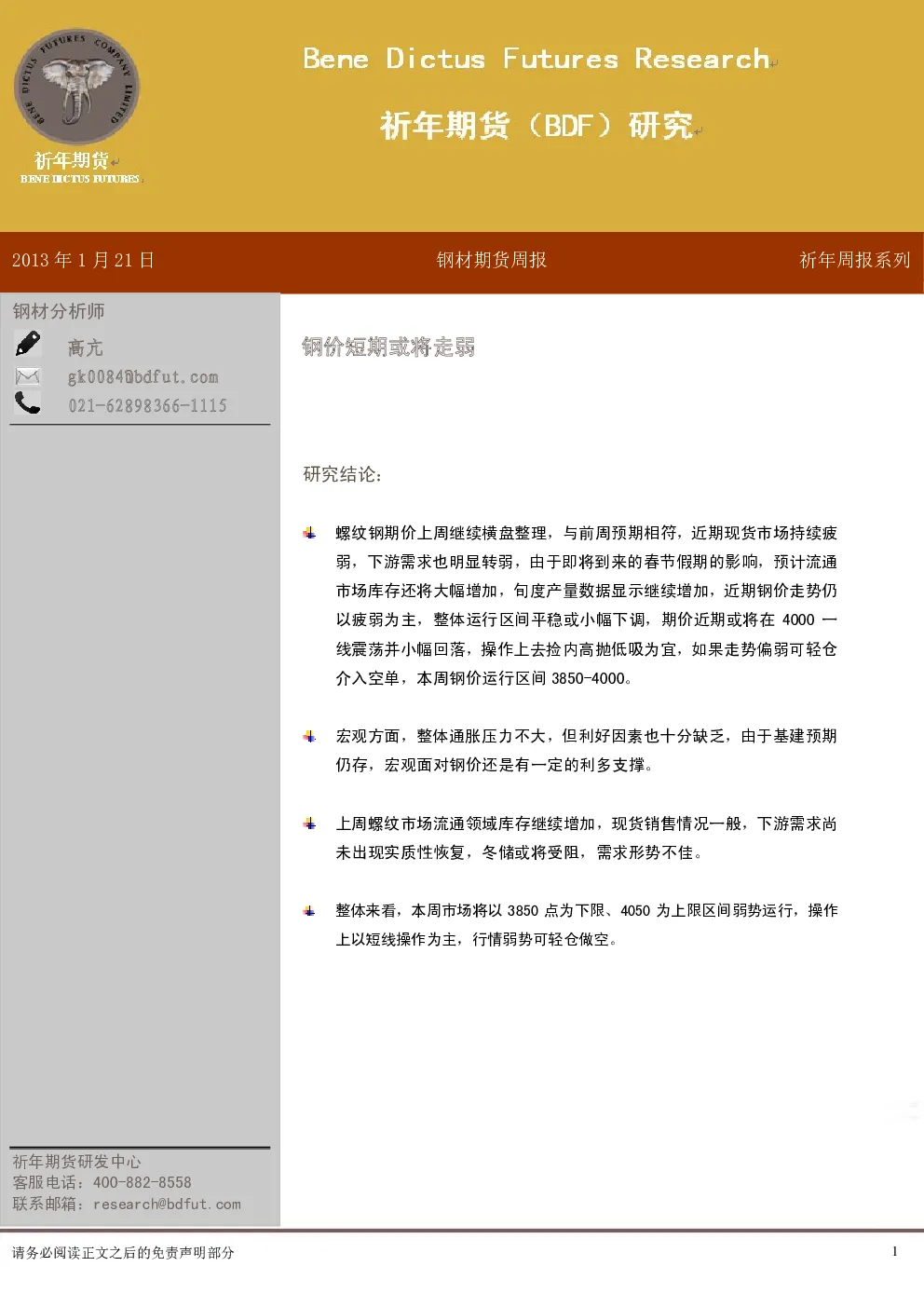The width and height of the screenshot is (924, 1307).
Task: Click the 研究结论 heading
Action: click(343, 474)
